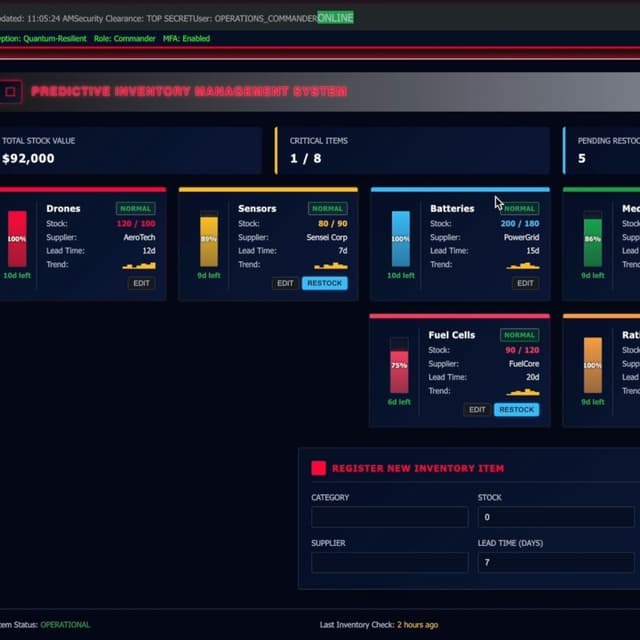The height and width of the screenshot is (640, 640).
Task: Click the Drones card title
Action: [x=63, y=209]
